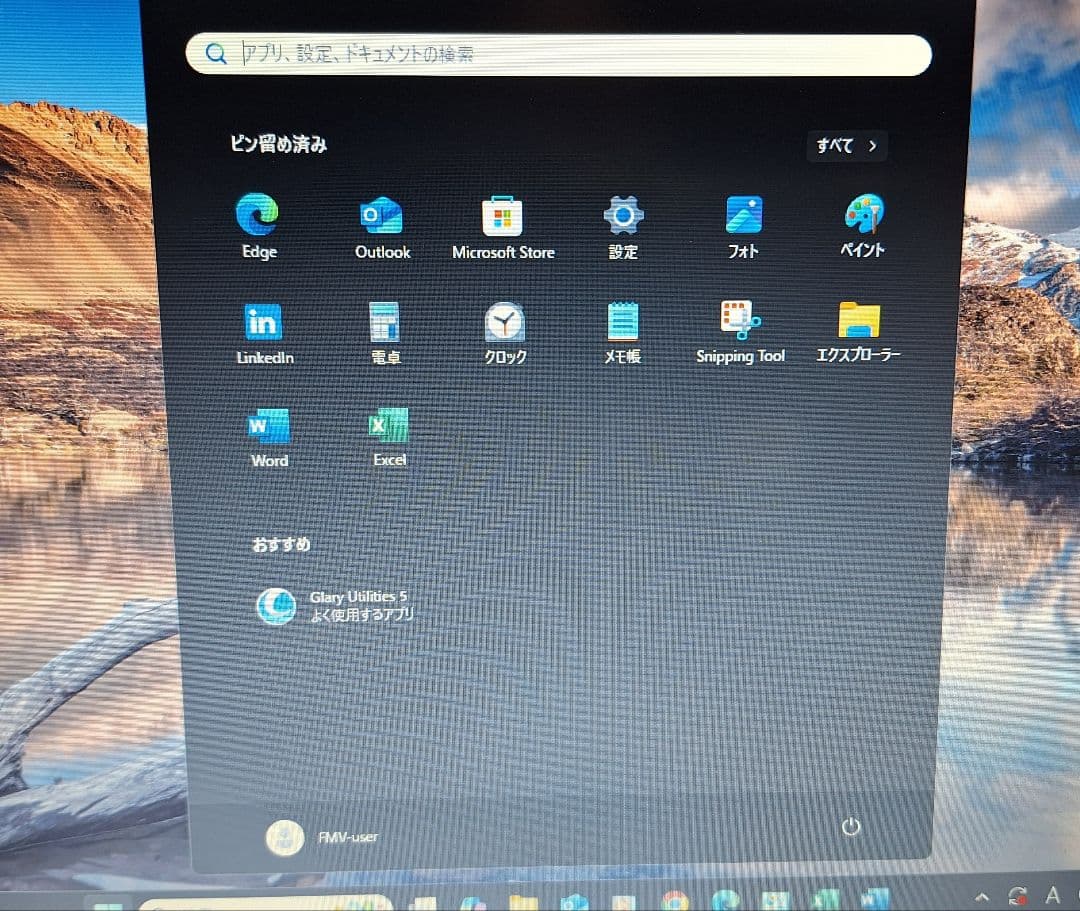Show all apps with すべて button
Viewport: 1080px width, 911px height.
click(847, 146)
